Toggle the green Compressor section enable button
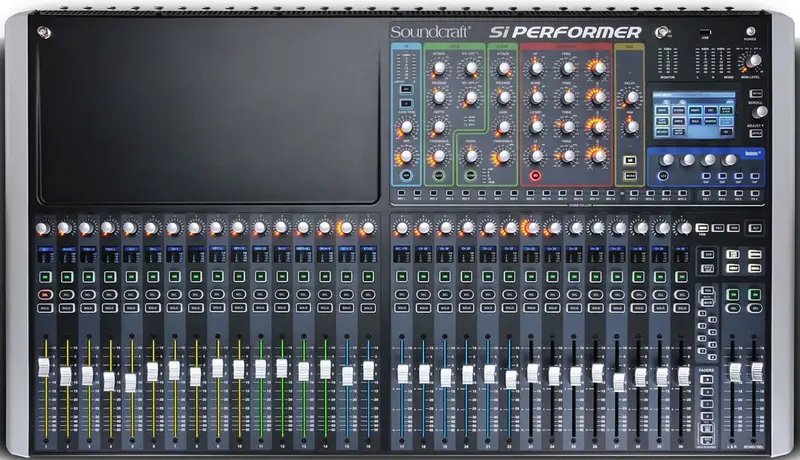800x460 pixels. tap(470, 175)
